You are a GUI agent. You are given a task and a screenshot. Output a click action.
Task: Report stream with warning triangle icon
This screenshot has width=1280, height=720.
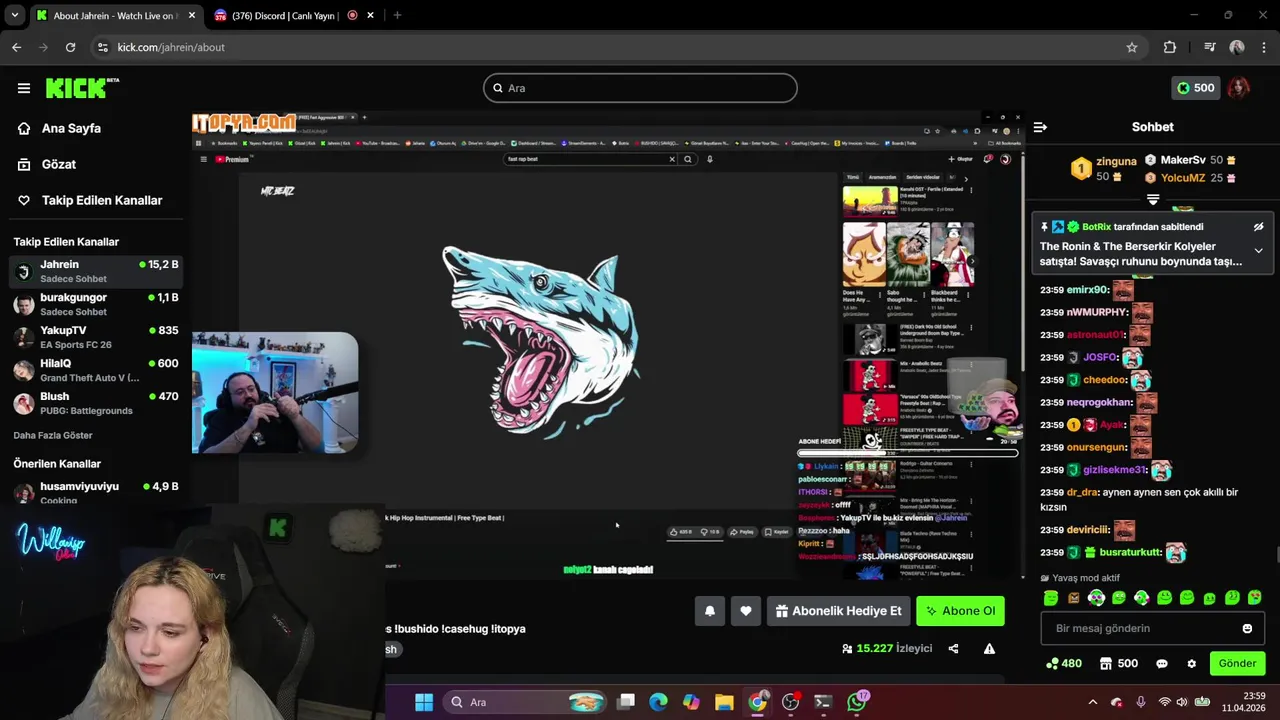coord(989,648)
